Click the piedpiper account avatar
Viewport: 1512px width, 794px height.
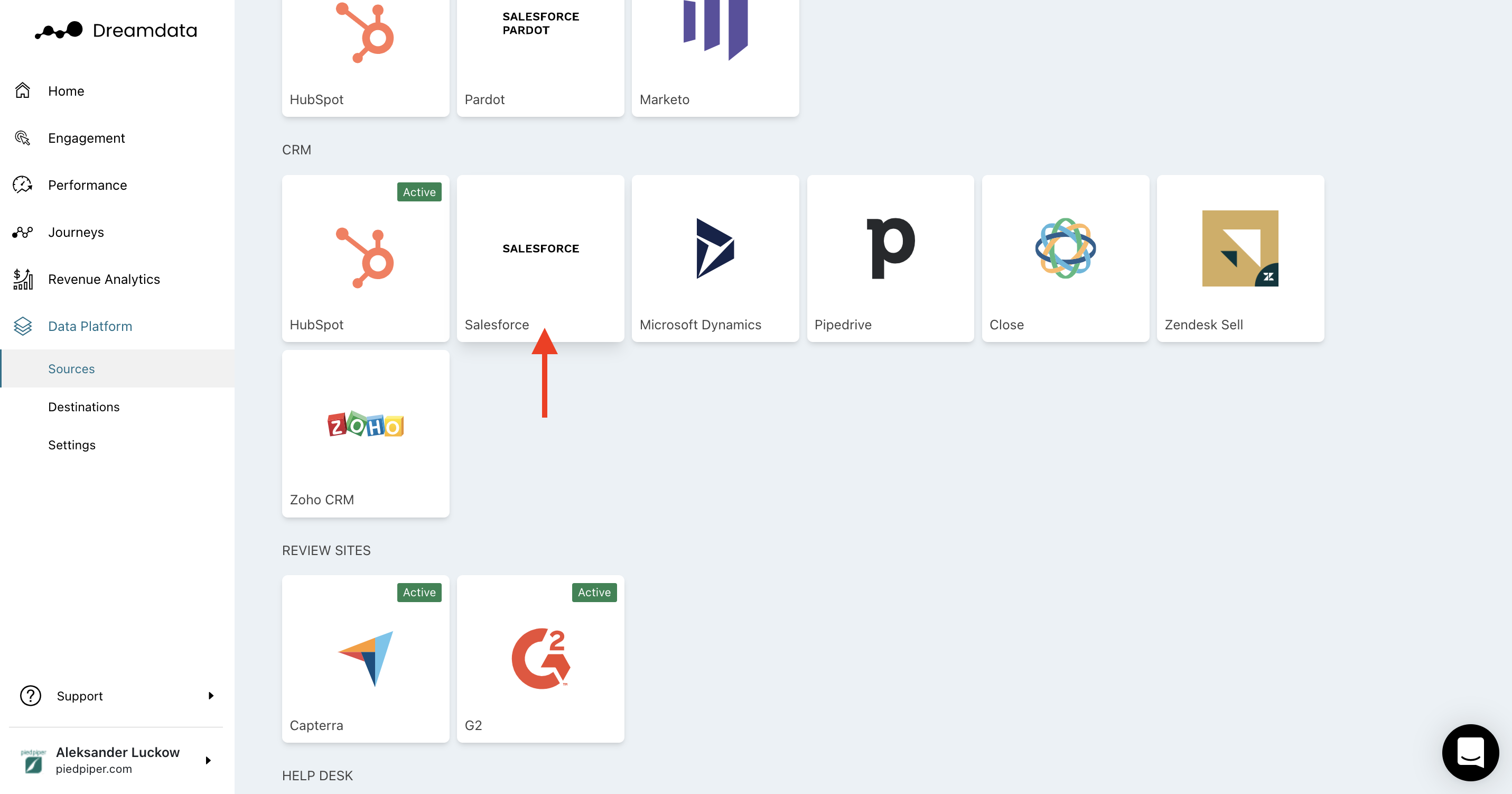33,761
